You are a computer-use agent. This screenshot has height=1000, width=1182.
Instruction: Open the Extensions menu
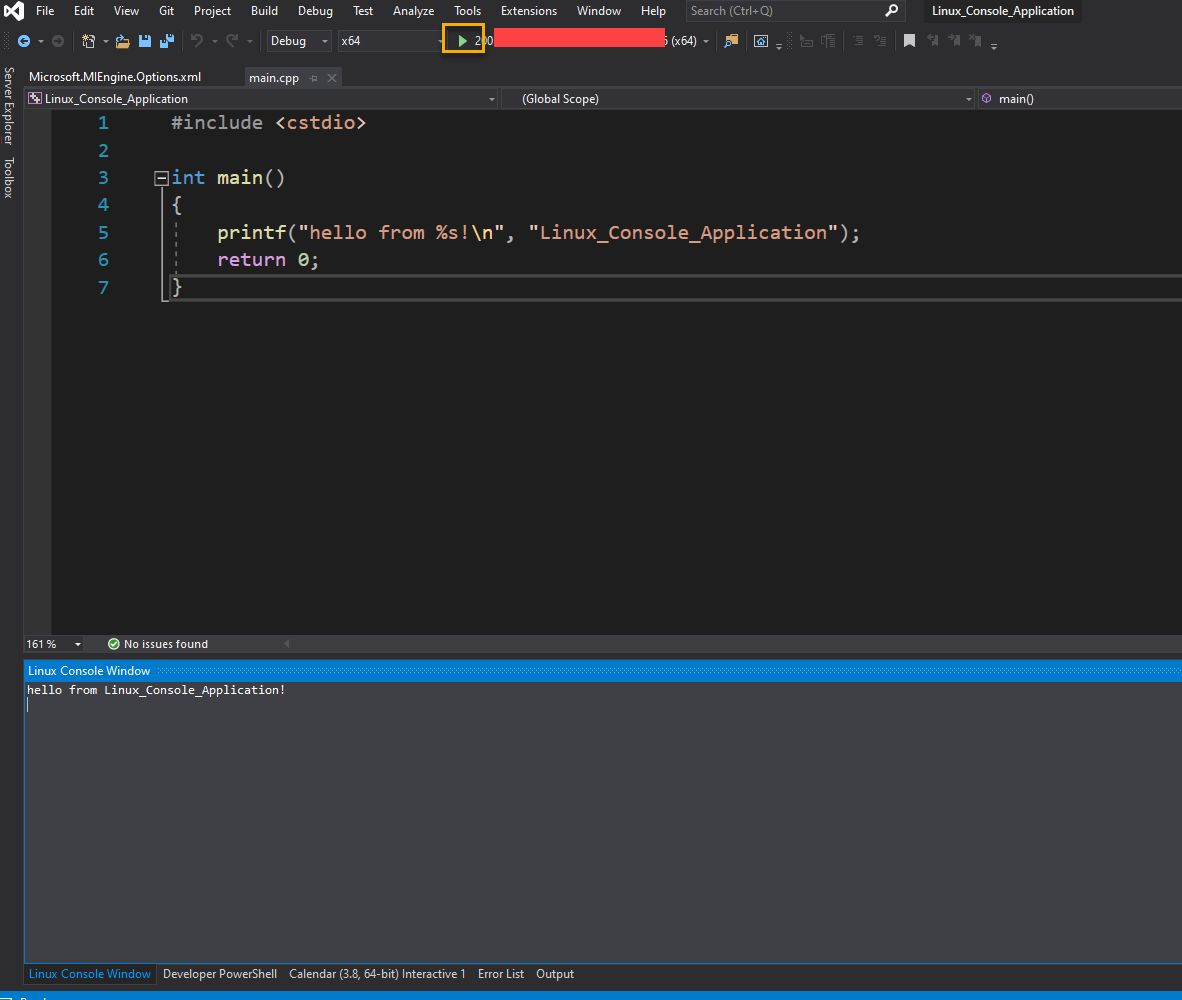tap(528, 11)
